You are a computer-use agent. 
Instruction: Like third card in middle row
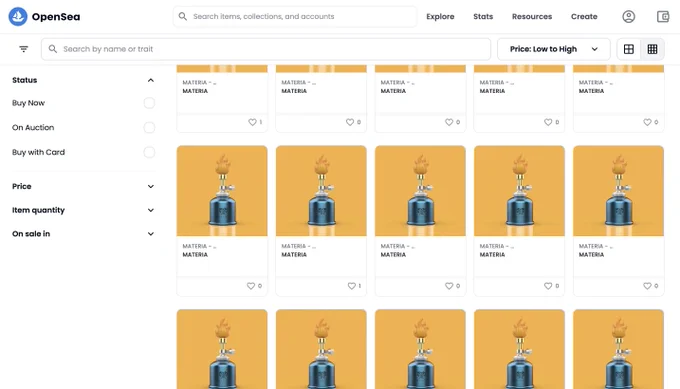[x=449, y=286]
